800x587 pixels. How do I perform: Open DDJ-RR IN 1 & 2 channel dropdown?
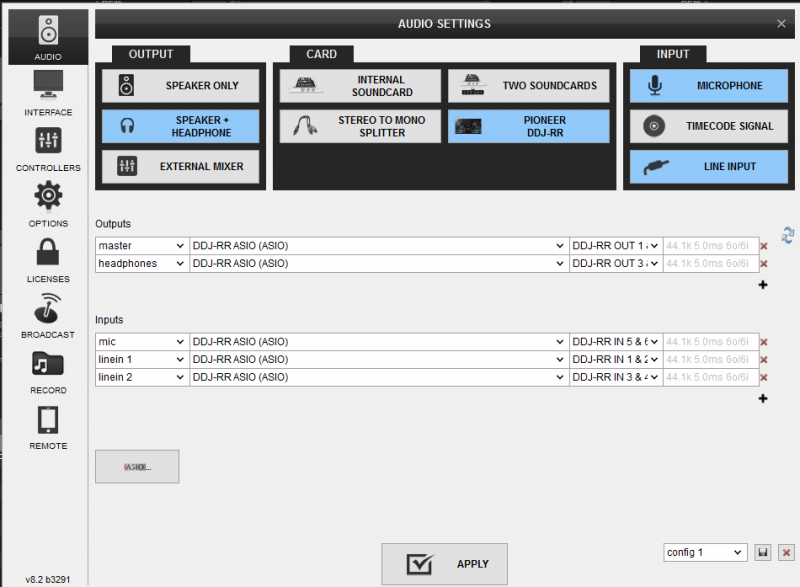point(616,360)
